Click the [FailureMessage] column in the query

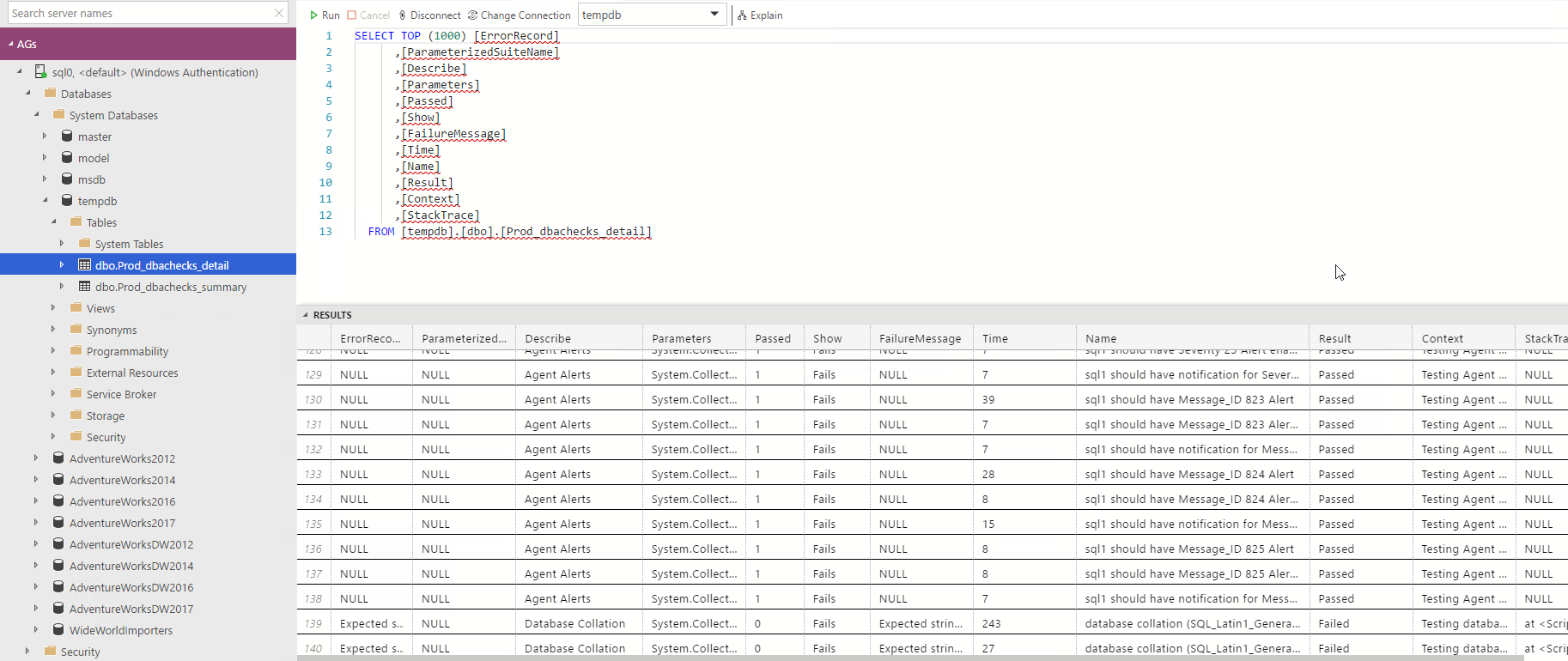click(x=453, y=134)
